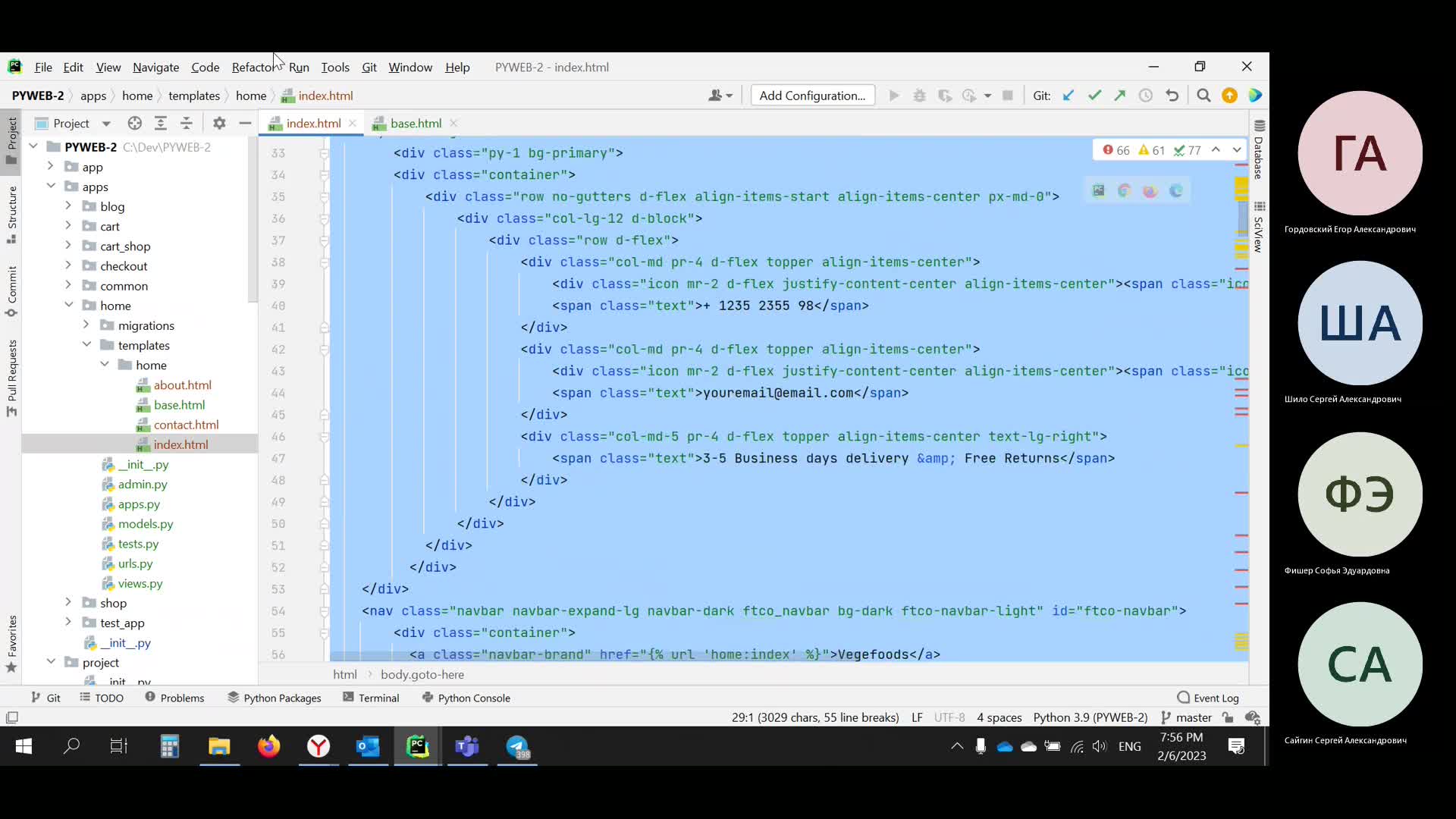Expand the migrations folder
The image size is (1456, 819).
pyautogui.click(x=86, y=325)
